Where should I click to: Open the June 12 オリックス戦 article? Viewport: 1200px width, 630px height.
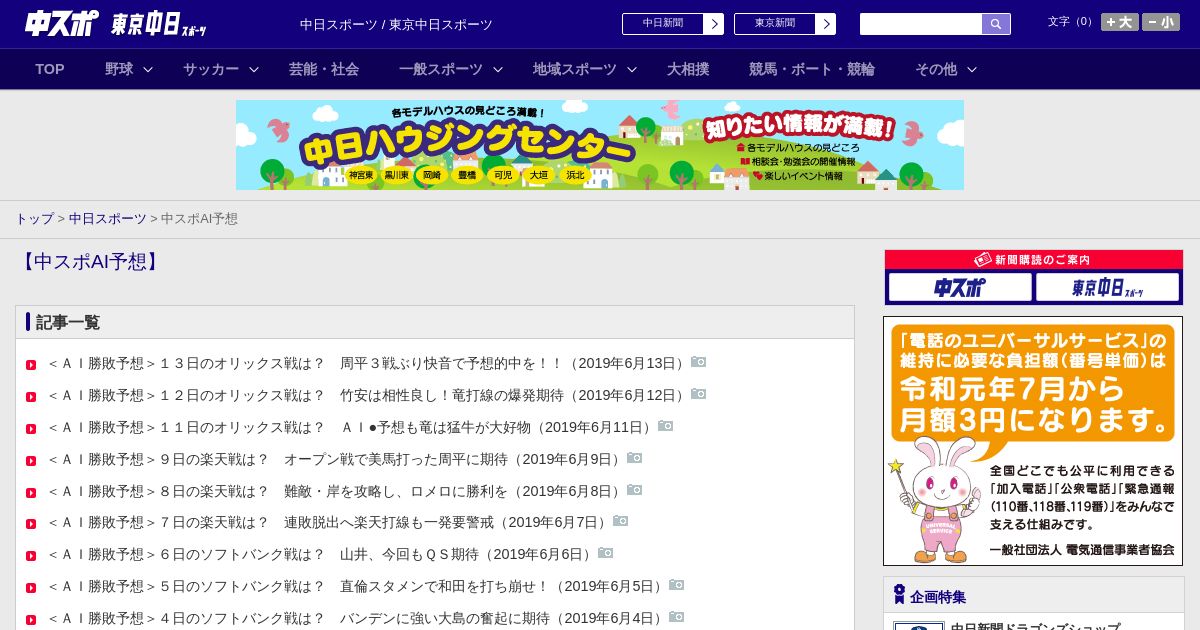[369, 395]
